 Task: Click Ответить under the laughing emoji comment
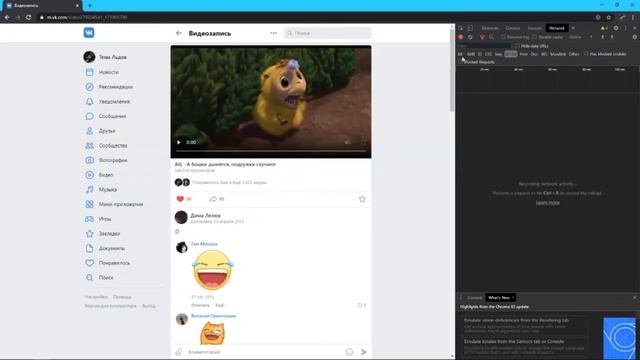(x=200, y=305)
